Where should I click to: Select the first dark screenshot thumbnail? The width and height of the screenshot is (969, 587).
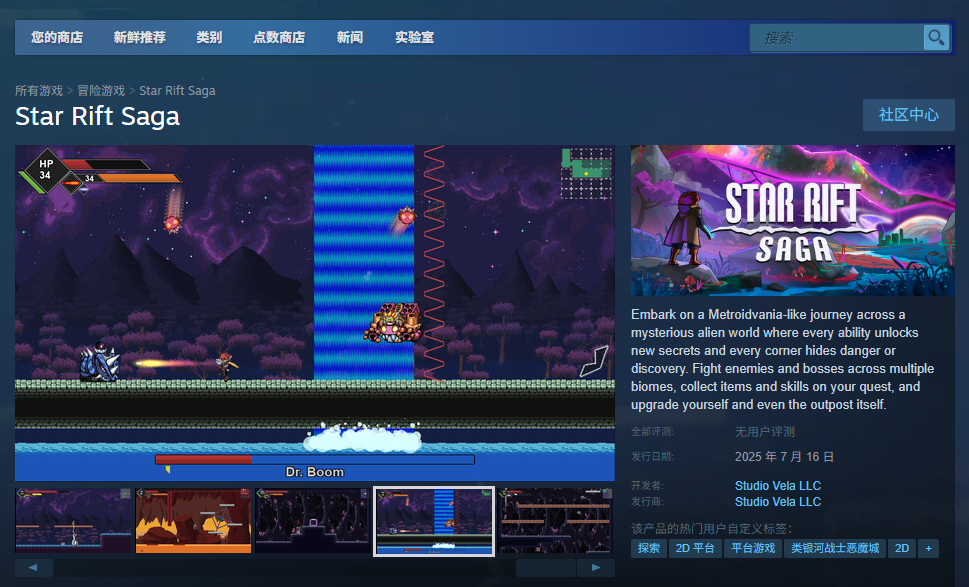[71, 521]
